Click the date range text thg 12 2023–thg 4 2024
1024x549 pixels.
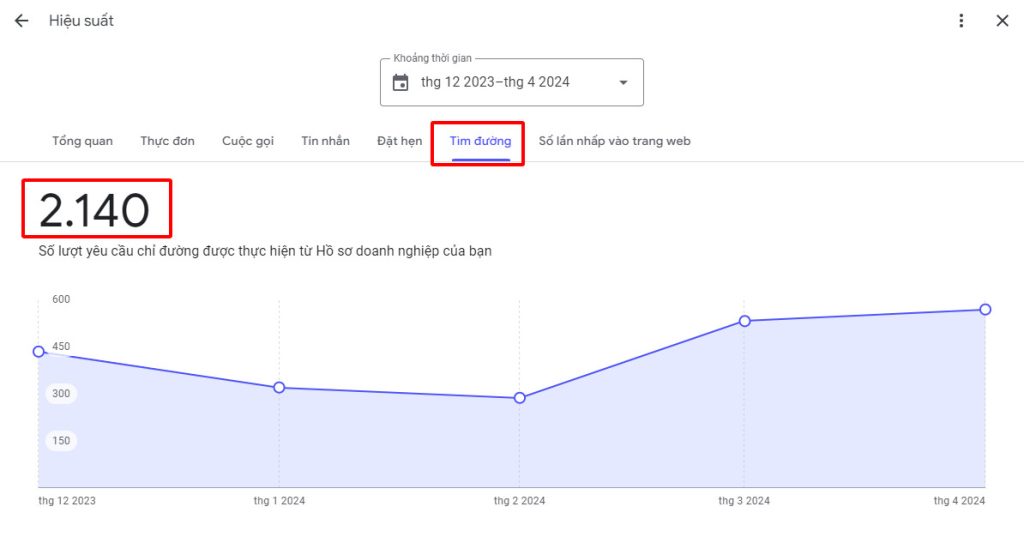[x=495, y=83]
